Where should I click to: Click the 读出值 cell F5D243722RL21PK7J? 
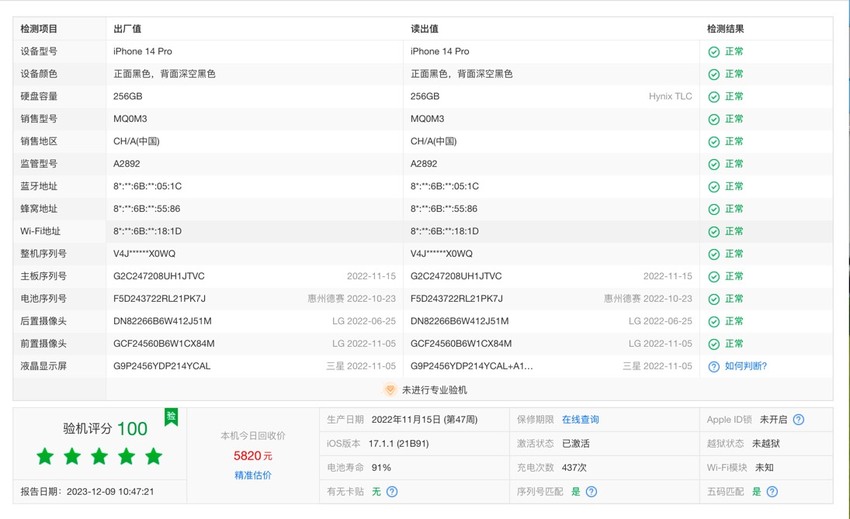point(456,299)
